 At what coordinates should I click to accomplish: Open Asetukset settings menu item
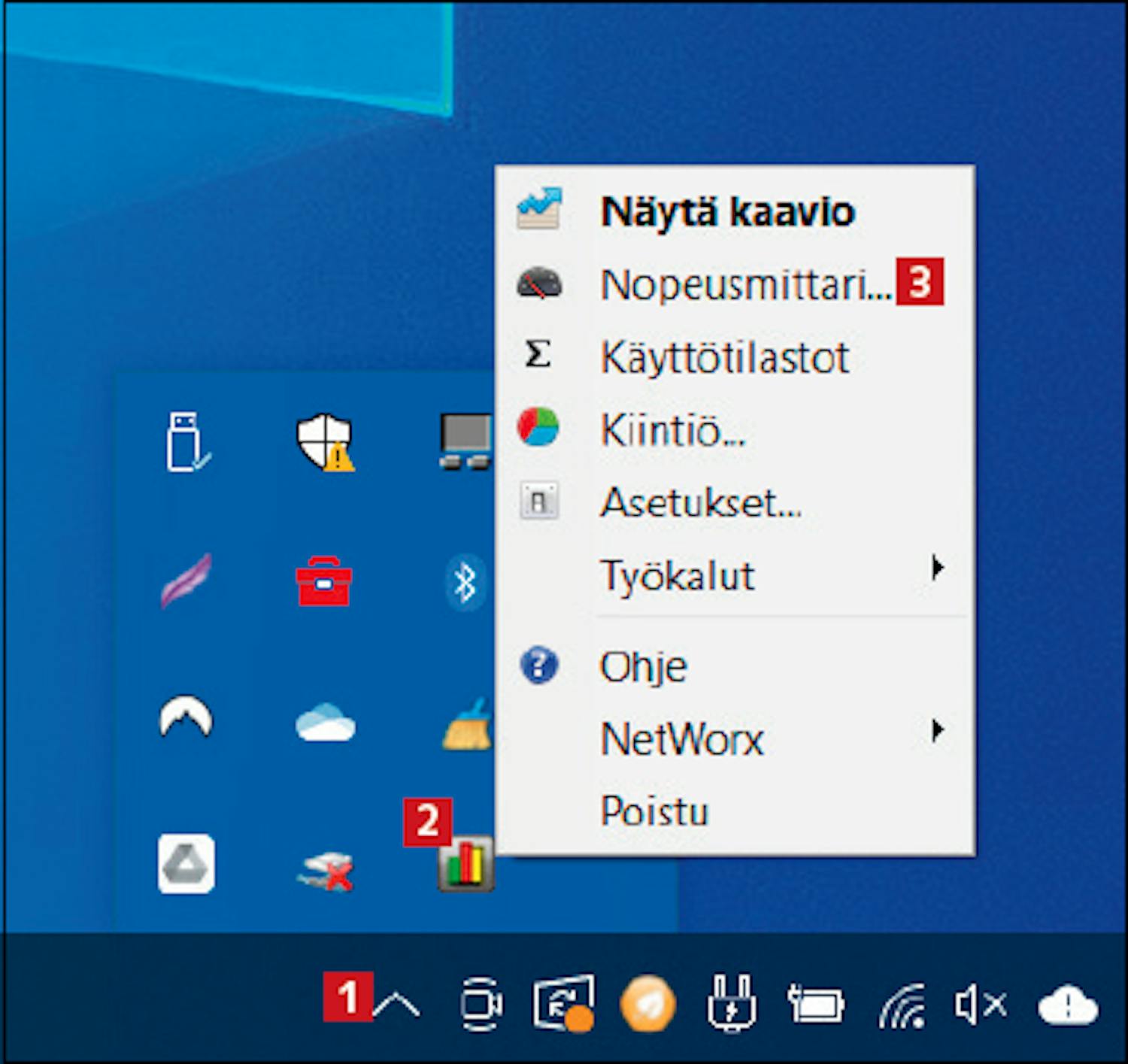coord(700,502)
